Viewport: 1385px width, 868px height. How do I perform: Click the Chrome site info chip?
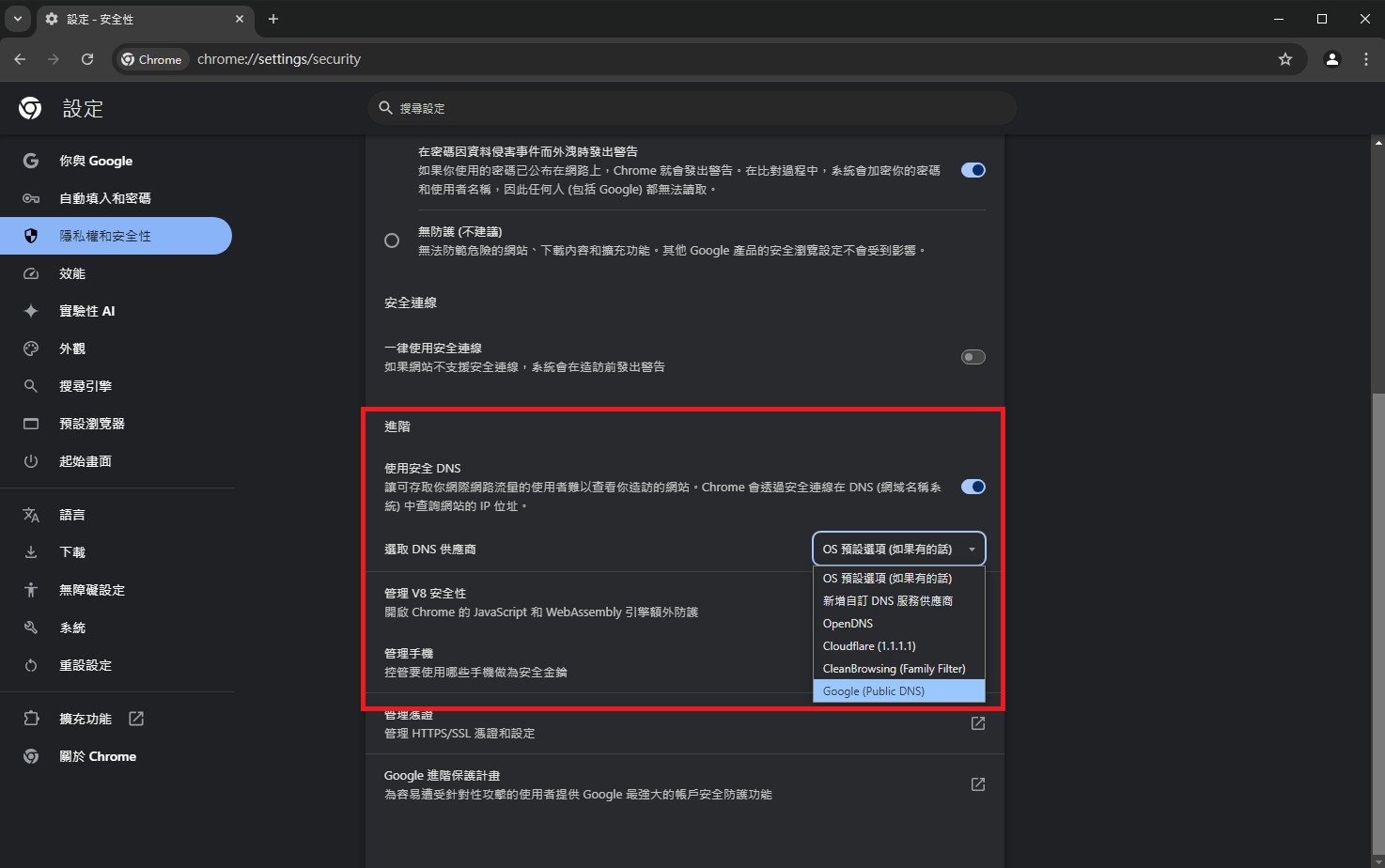click(x=152, y=59)
